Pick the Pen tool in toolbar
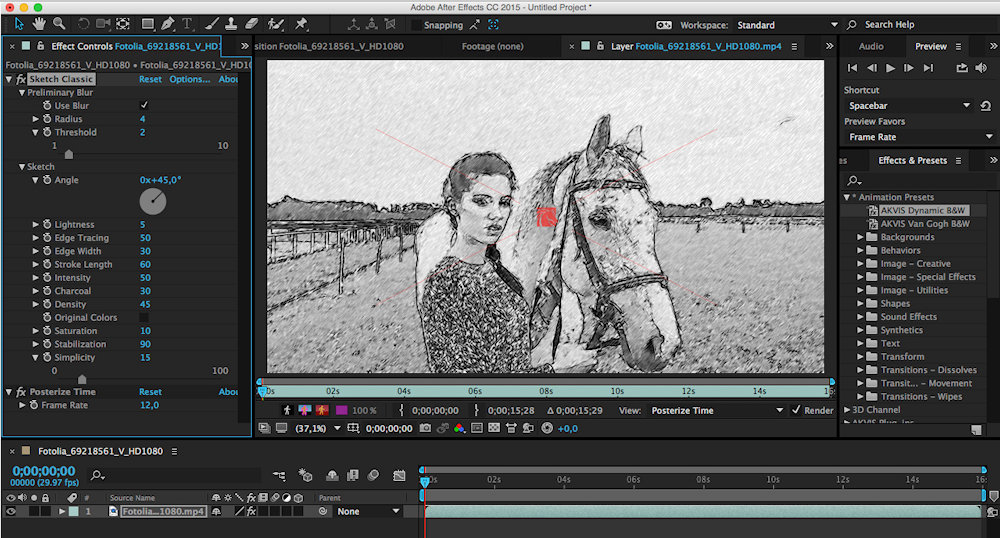Viewport: 1000px width, 538px height. (169, 23)
